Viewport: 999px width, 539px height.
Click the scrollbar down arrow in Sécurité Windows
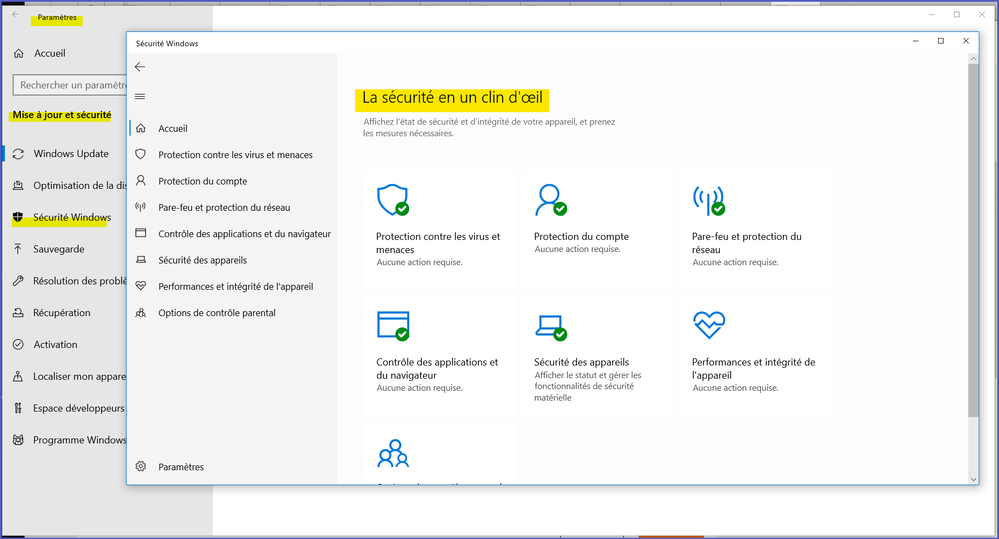[x=973, y=479]
